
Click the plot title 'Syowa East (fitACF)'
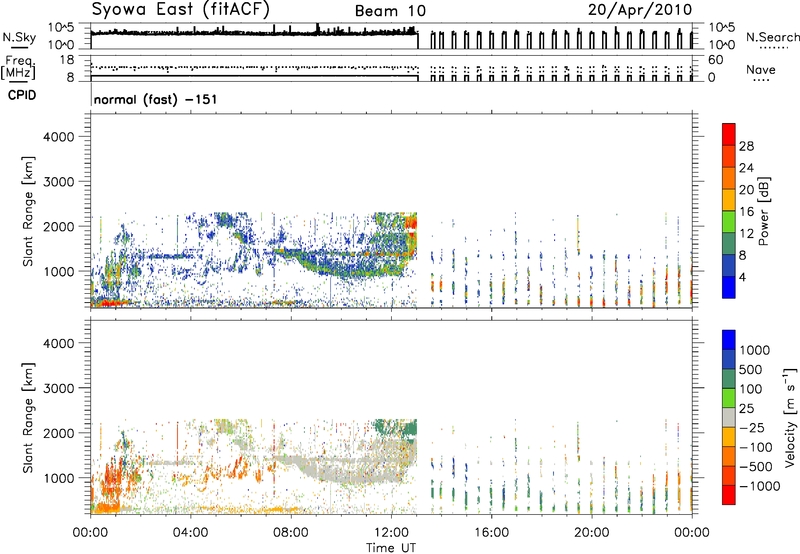click(x=181, y=9)
